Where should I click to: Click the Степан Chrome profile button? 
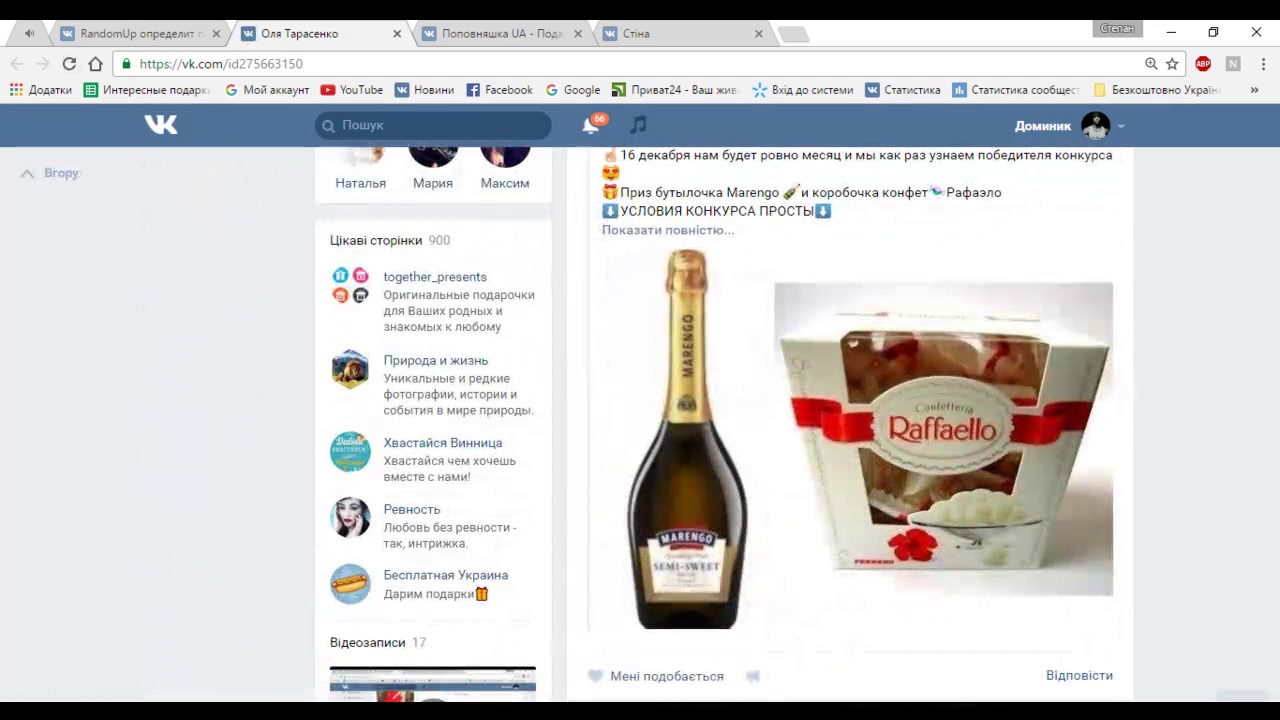(1117, 29)
